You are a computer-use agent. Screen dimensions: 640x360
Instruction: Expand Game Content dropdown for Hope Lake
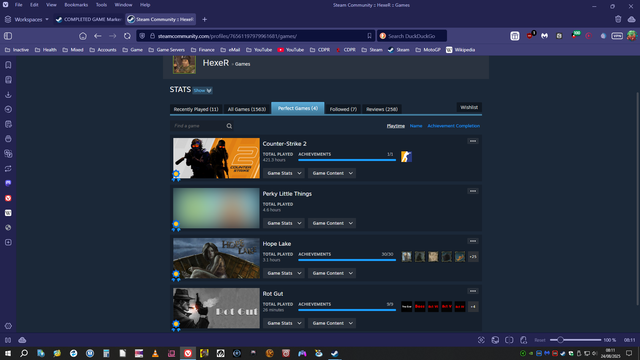click(332, 273)
